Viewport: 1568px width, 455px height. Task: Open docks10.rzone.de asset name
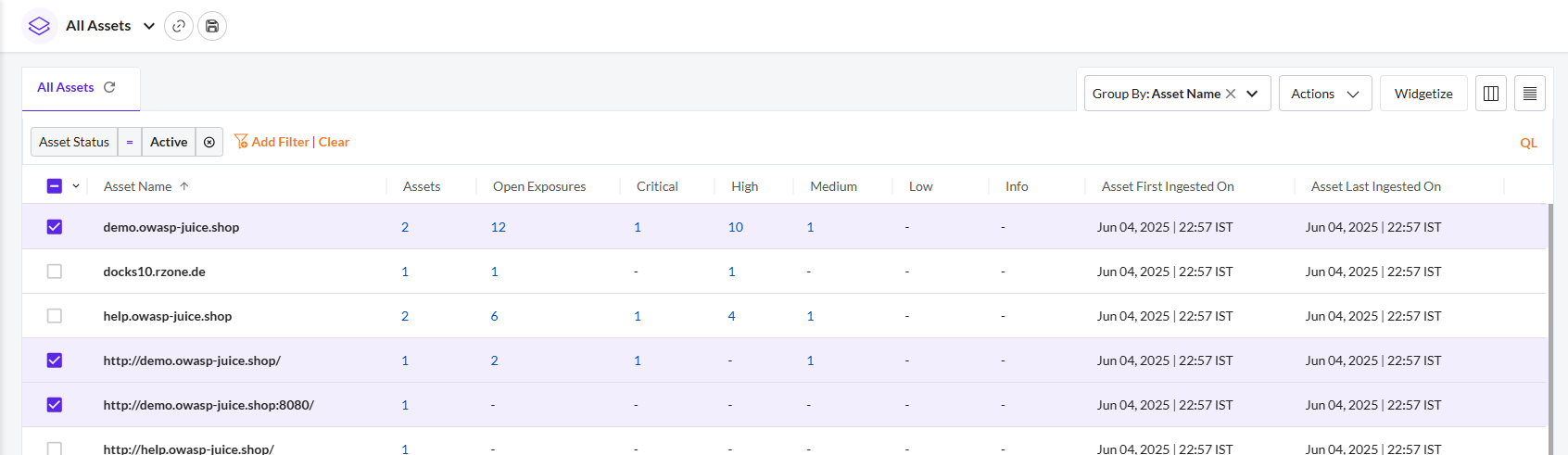pyautogui.click(x=155, y=272)
